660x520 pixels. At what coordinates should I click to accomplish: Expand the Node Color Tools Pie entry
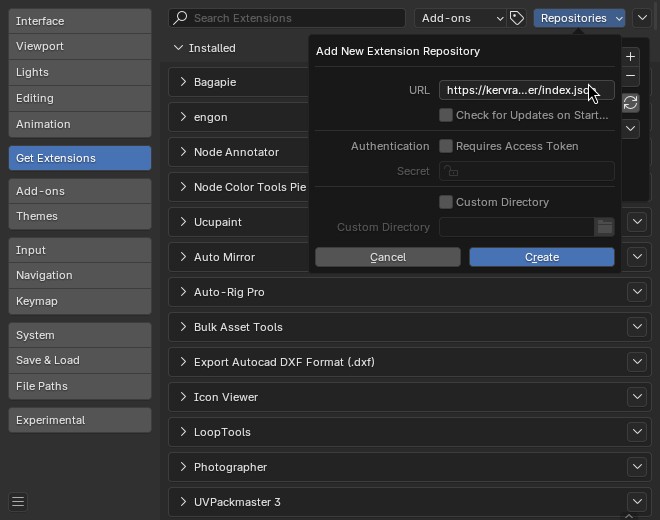click(183, 187)
